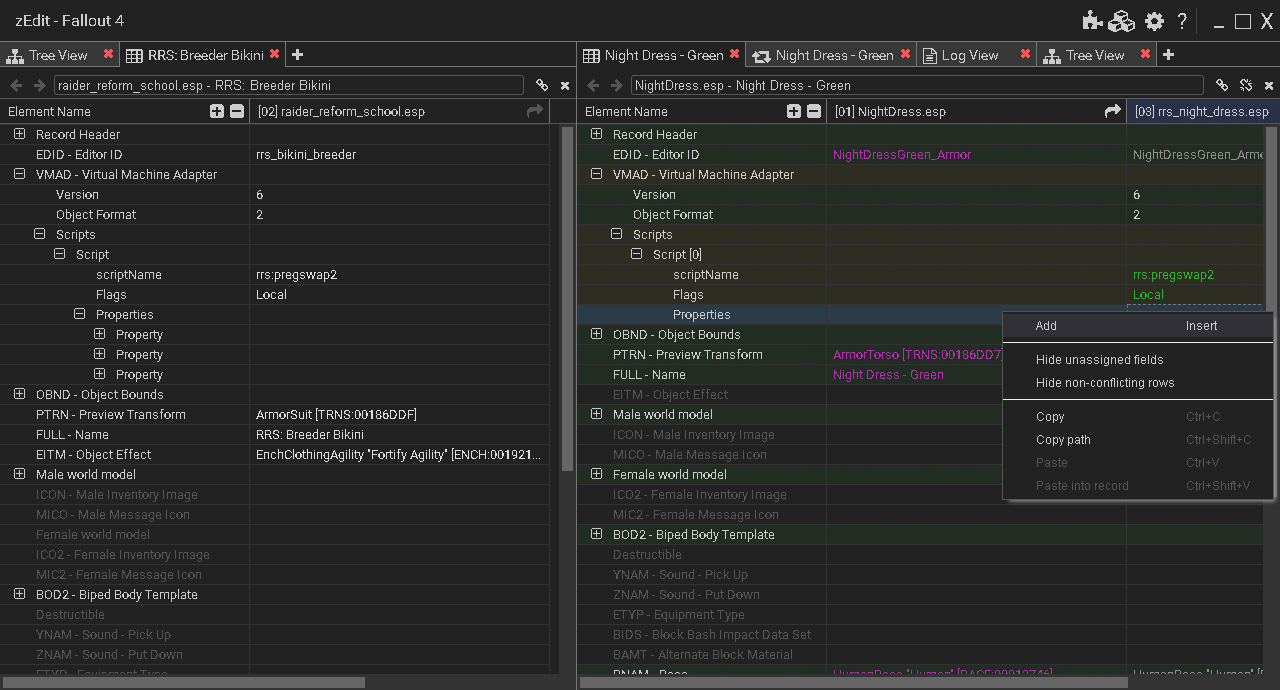
Task: Click right pane NightDress.esp path field
Action: click(916, 86)
